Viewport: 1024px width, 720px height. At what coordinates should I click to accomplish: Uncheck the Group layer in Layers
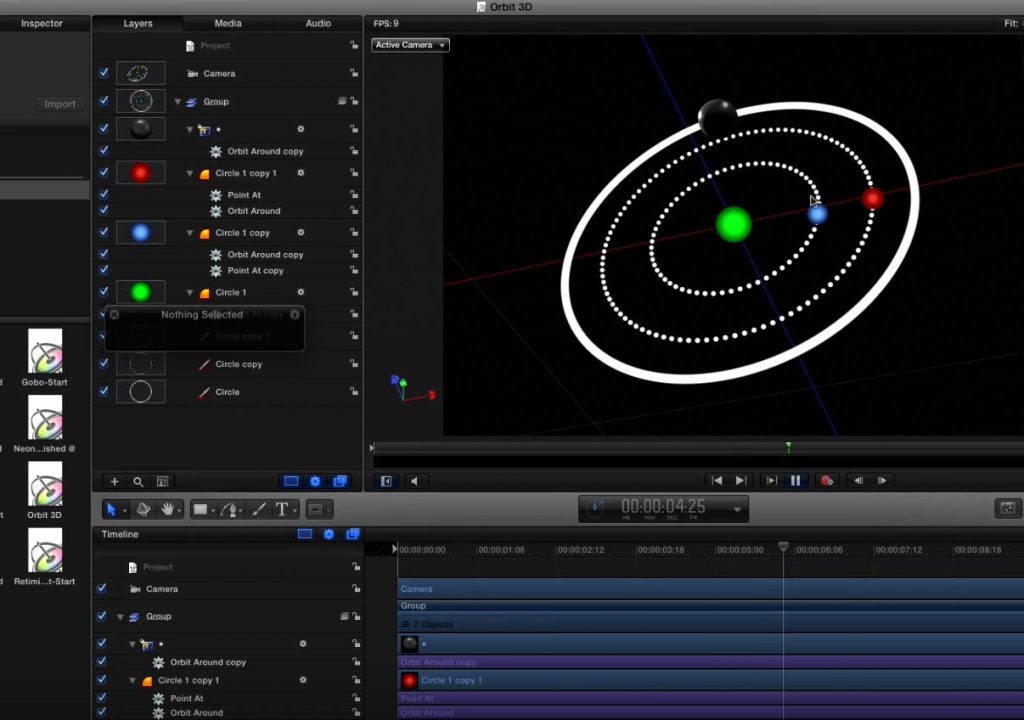[104, 101]
